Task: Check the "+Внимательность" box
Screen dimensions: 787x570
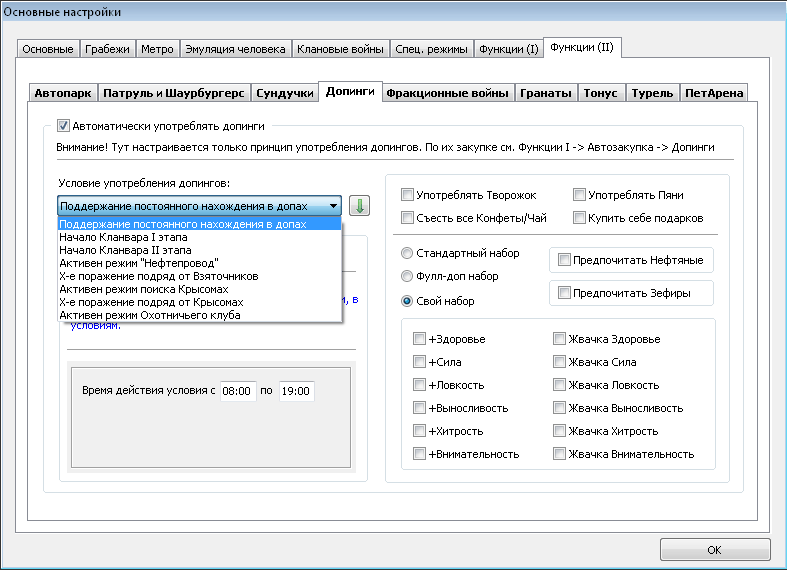Action: coord(419,454)
